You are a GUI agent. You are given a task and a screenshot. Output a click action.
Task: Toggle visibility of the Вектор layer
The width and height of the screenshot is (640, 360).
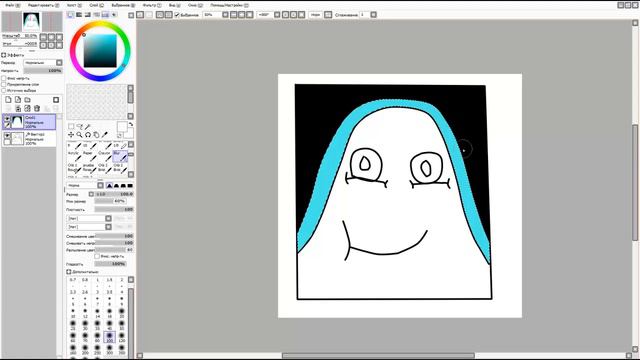[7, 136]
